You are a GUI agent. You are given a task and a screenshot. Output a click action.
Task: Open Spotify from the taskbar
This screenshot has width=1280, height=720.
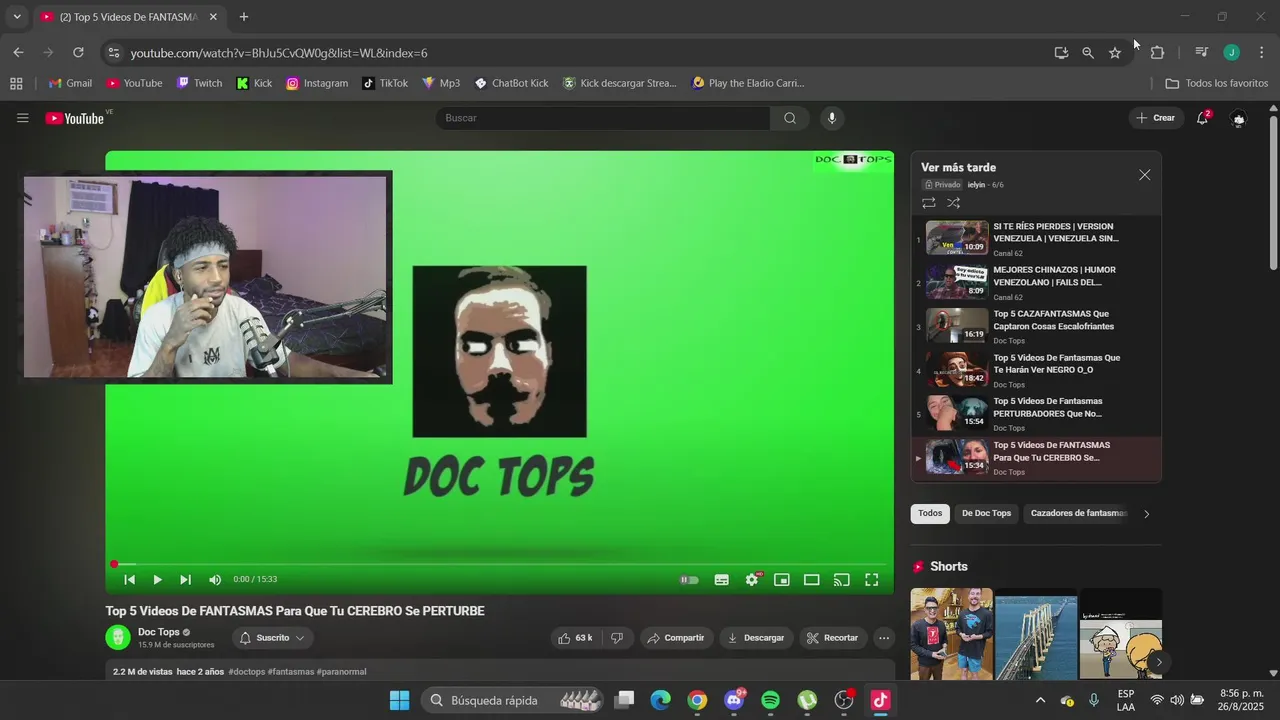770,700
